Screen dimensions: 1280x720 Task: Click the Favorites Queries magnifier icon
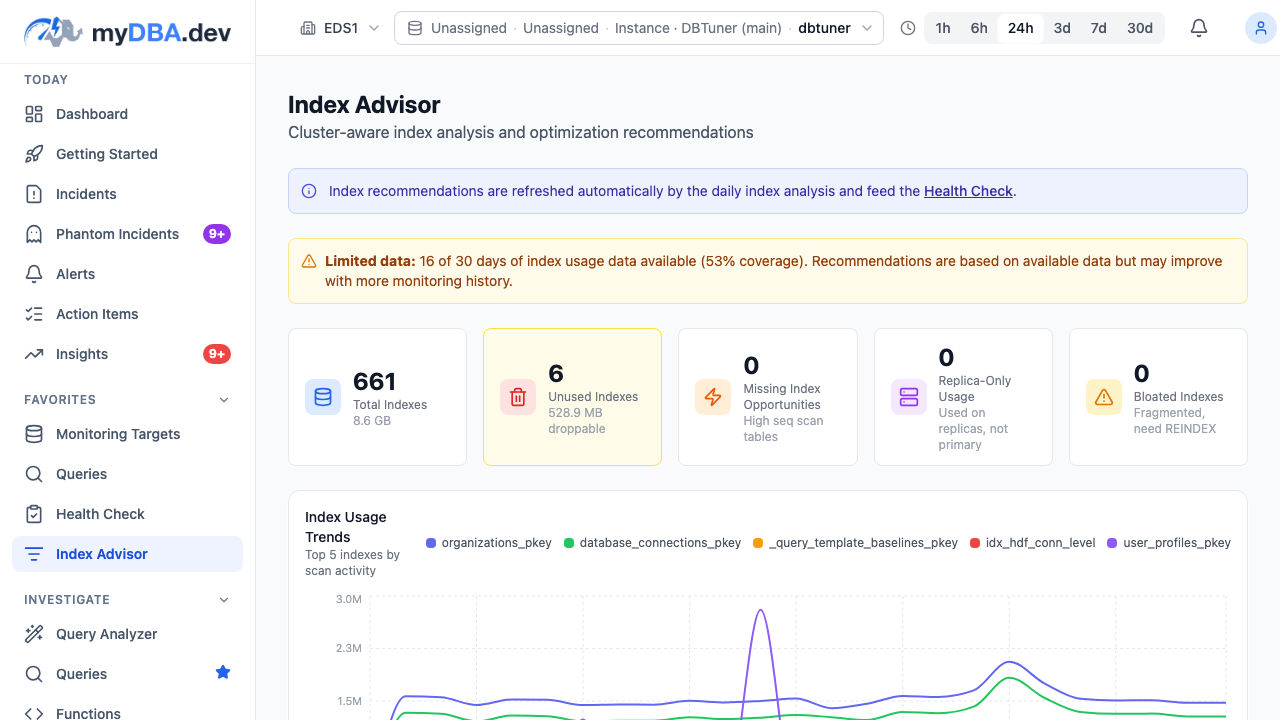[x=34, y=474]
